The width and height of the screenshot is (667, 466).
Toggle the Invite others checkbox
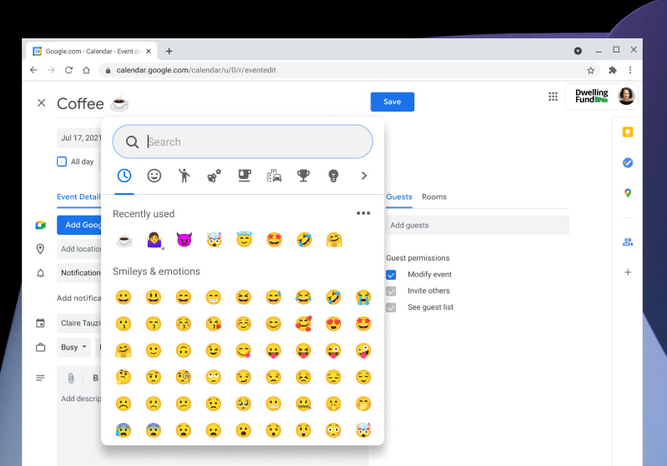391,291
